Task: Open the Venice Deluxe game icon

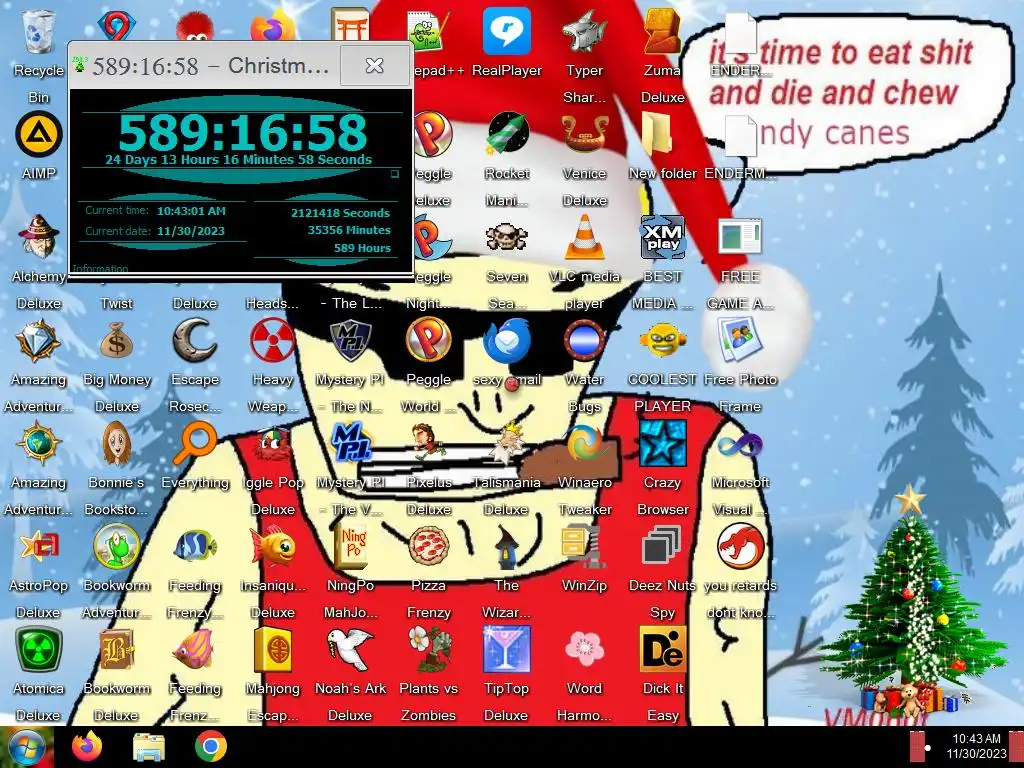Action: tap(584, 135)
